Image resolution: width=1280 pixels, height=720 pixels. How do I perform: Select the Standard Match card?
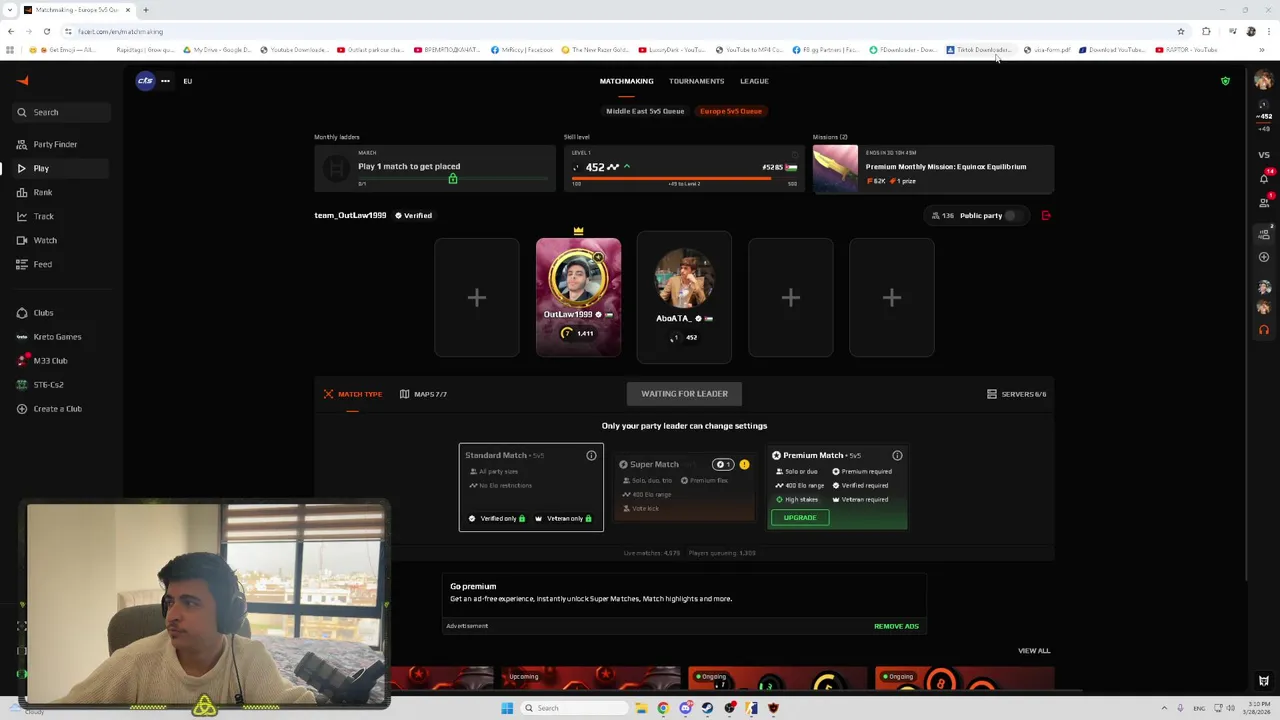(x=531, y=487)
